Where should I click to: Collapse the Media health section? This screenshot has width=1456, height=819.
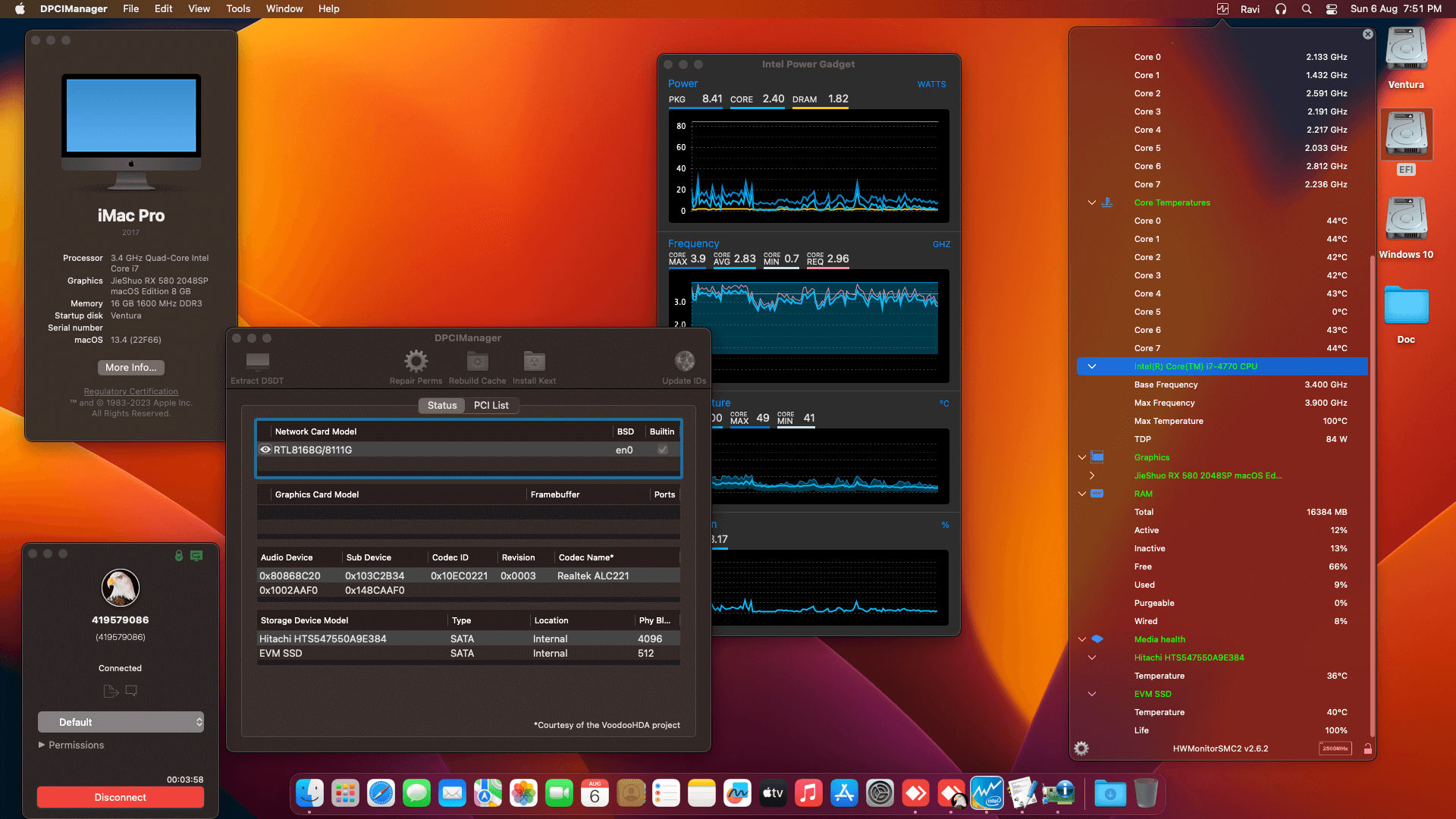[x=1082, y=639]
